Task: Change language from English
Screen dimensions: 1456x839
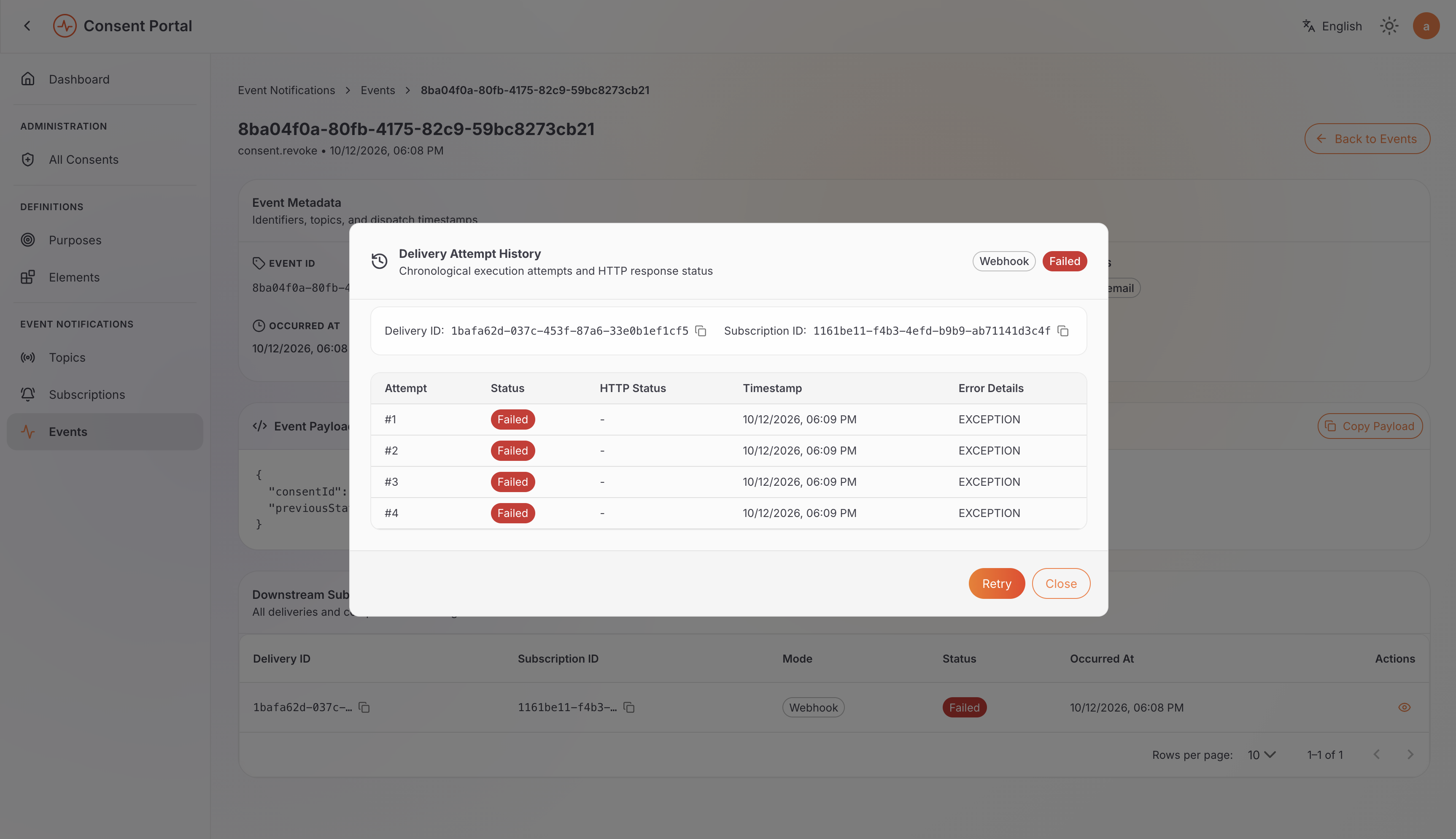Action: [x=1332, y=26]
